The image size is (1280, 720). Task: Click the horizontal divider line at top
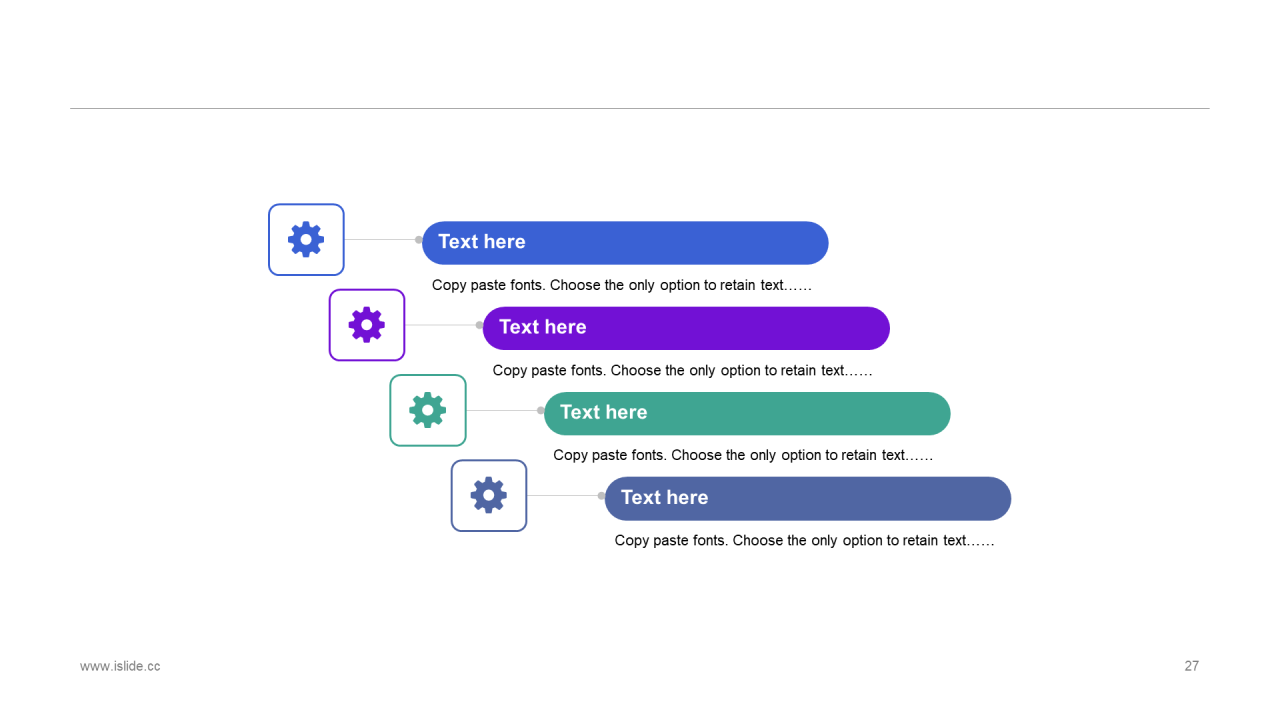pos(640,108)
